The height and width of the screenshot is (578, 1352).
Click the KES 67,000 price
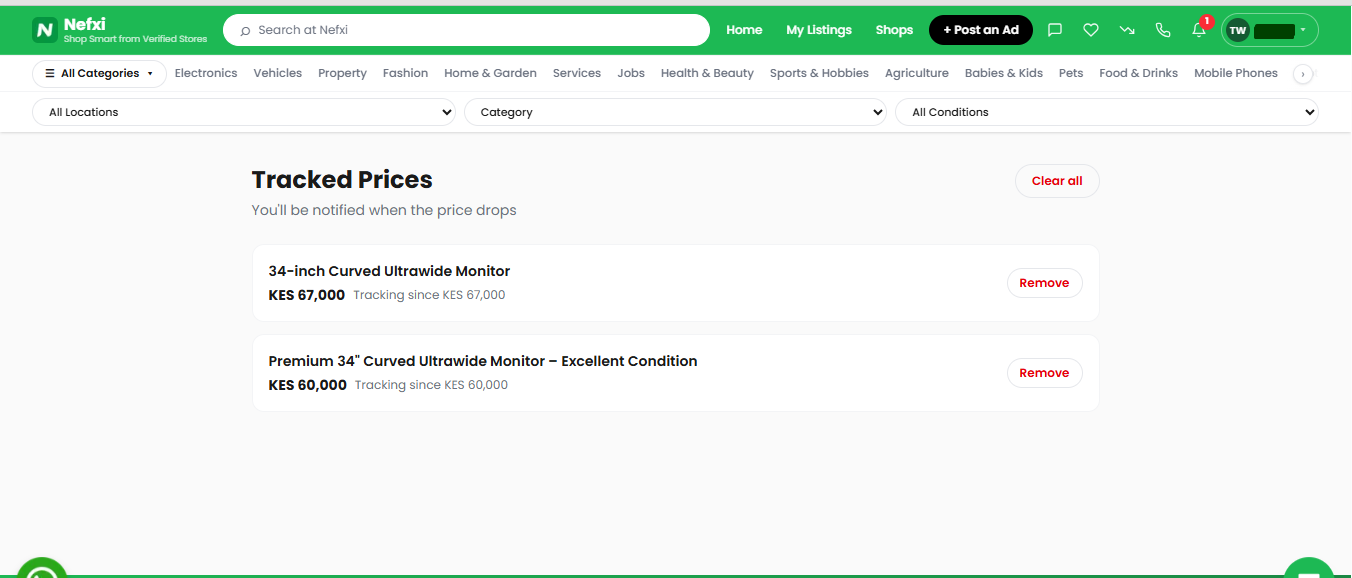tap(307, 295)
